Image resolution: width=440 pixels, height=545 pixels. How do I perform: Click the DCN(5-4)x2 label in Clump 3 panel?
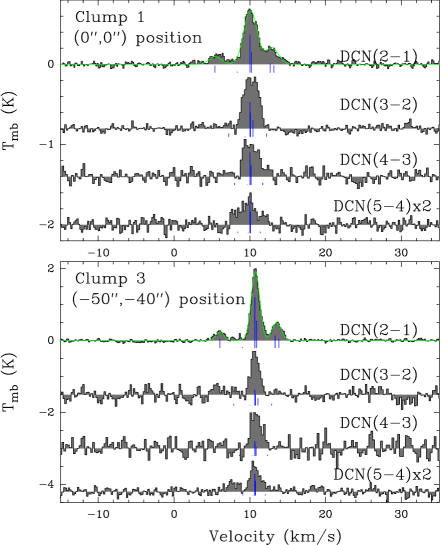(383, 474)
